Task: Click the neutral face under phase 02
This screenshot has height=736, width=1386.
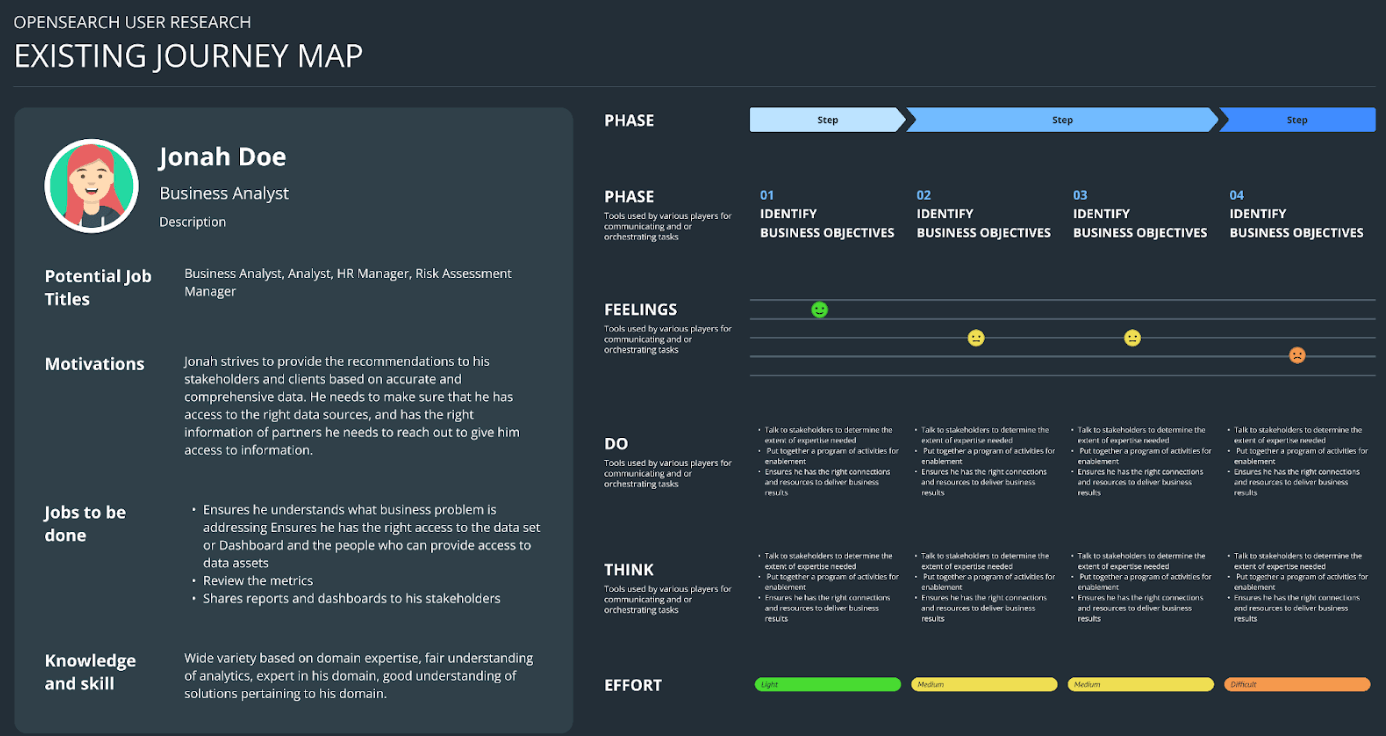Action: (x=976, y=338)
